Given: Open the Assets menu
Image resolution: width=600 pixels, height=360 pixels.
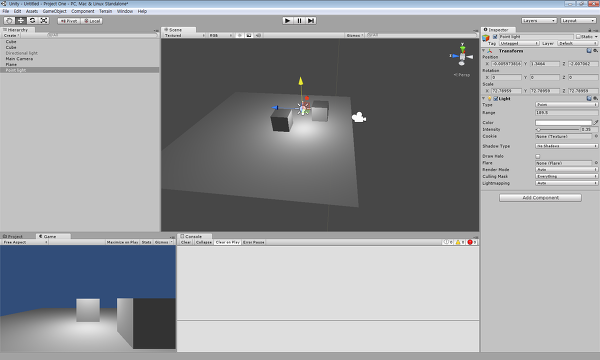Looking at the screenshot, I should point(32,11).
